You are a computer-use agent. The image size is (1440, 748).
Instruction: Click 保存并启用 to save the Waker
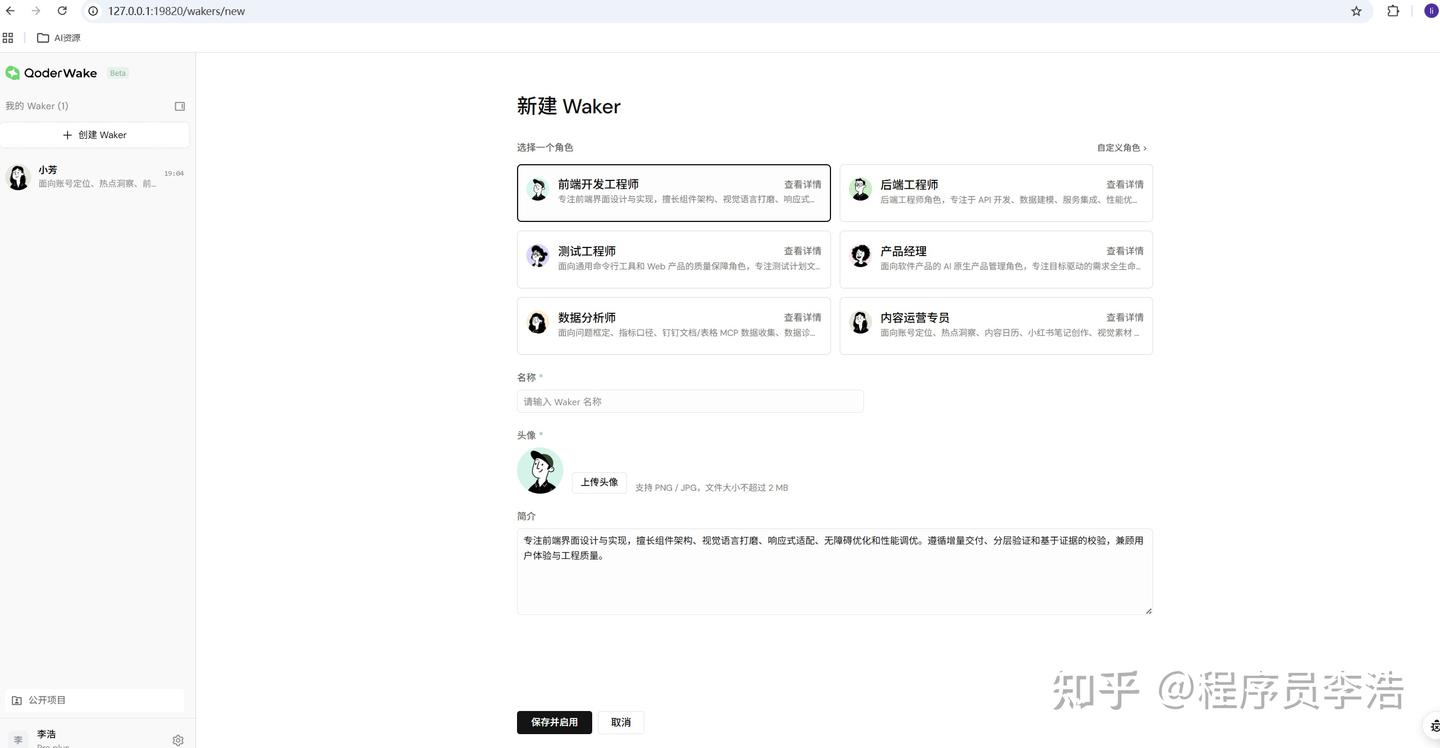(x=554, y=722)
